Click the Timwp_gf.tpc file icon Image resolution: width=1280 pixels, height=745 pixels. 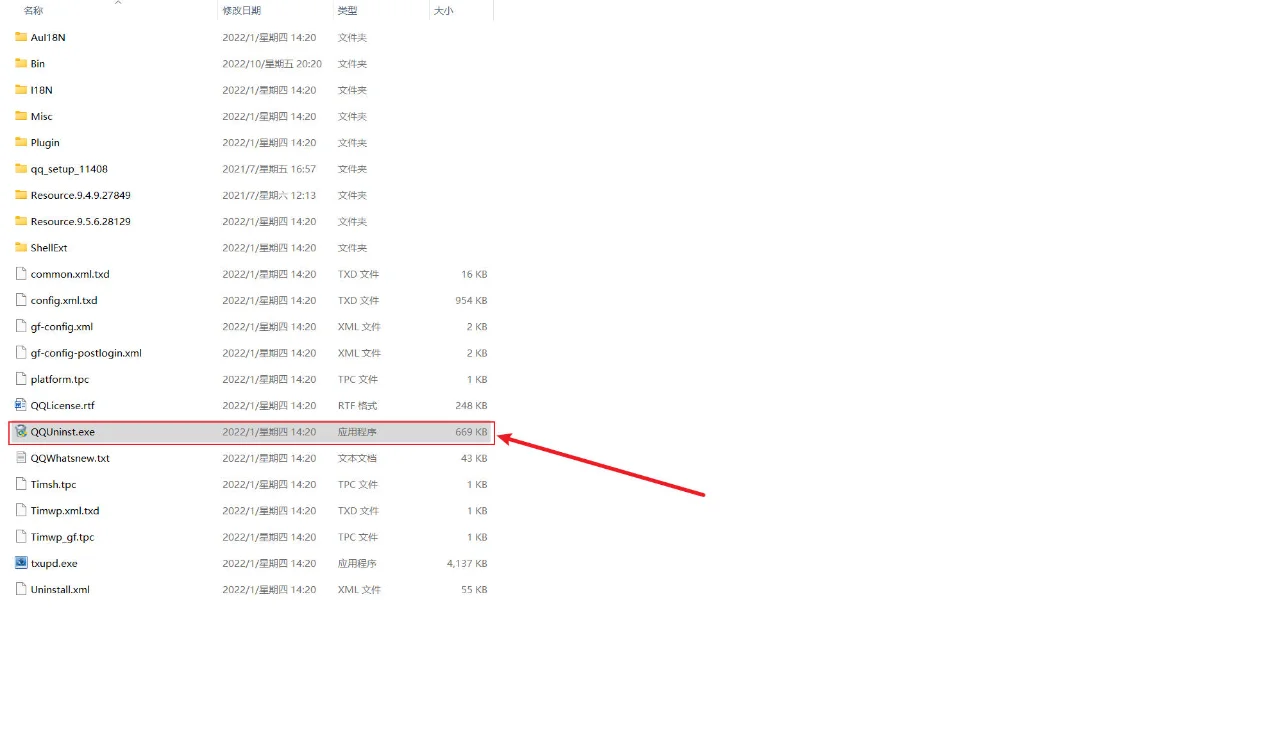(21, 537)
